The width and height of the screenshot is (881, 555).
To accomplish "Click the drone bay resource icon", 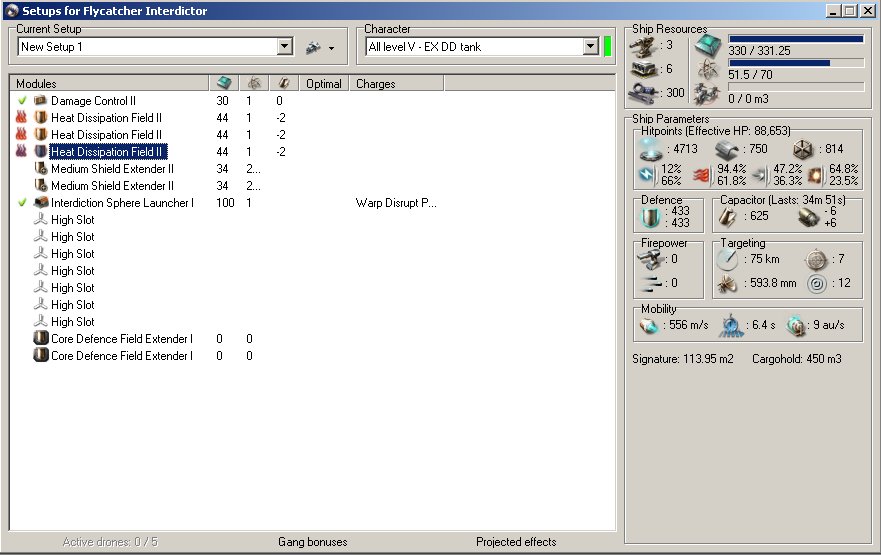I will coord(707,94).
